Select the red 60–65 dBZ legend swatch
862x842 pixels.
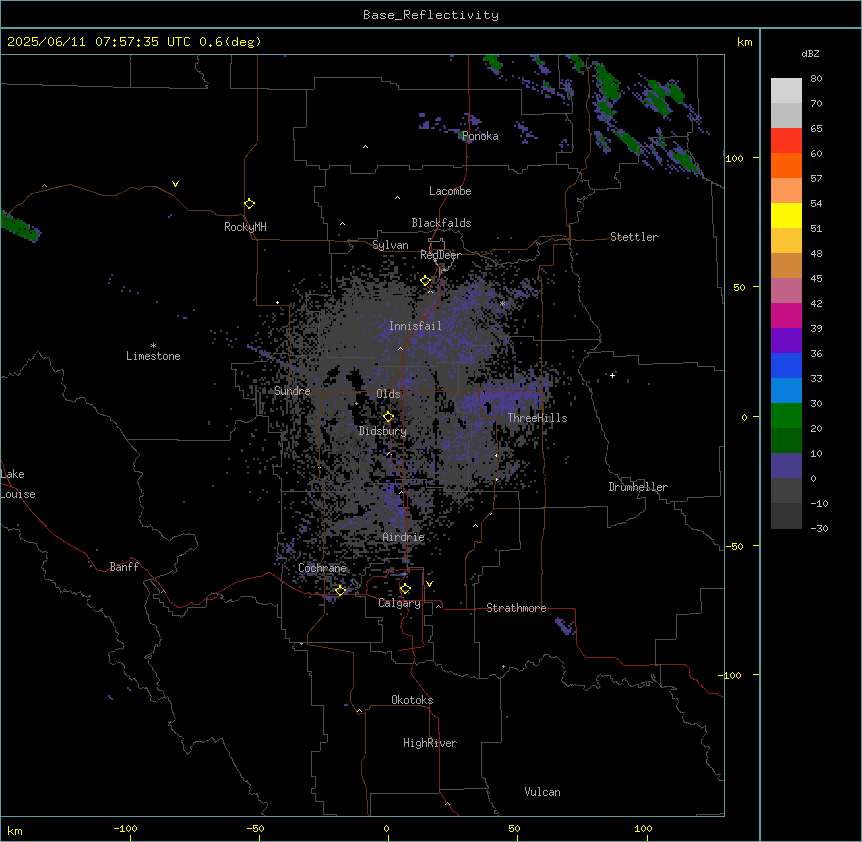click(786, 141)
